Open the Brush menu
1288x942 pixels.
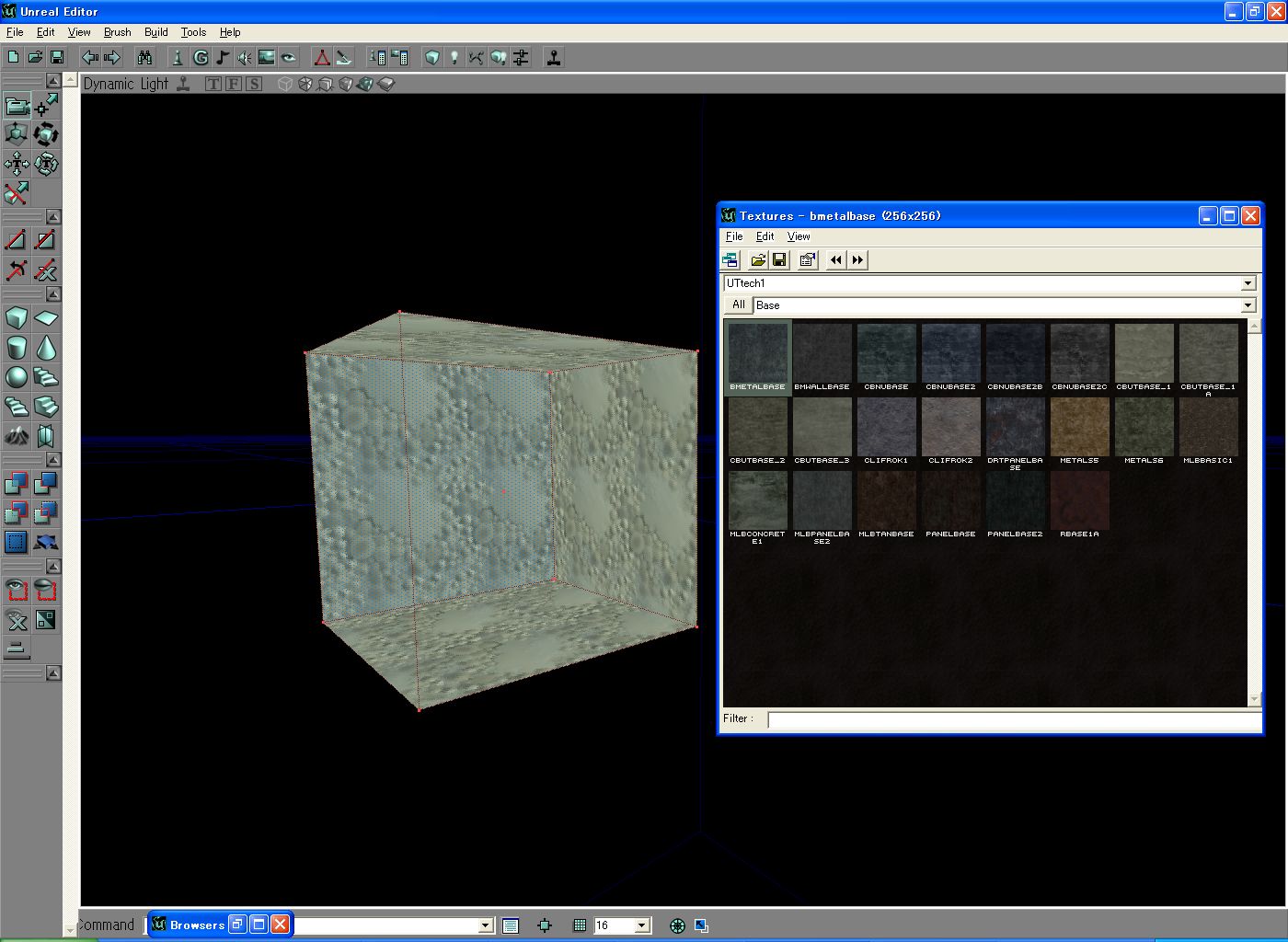pyautogui.click(x=117, y=32)
